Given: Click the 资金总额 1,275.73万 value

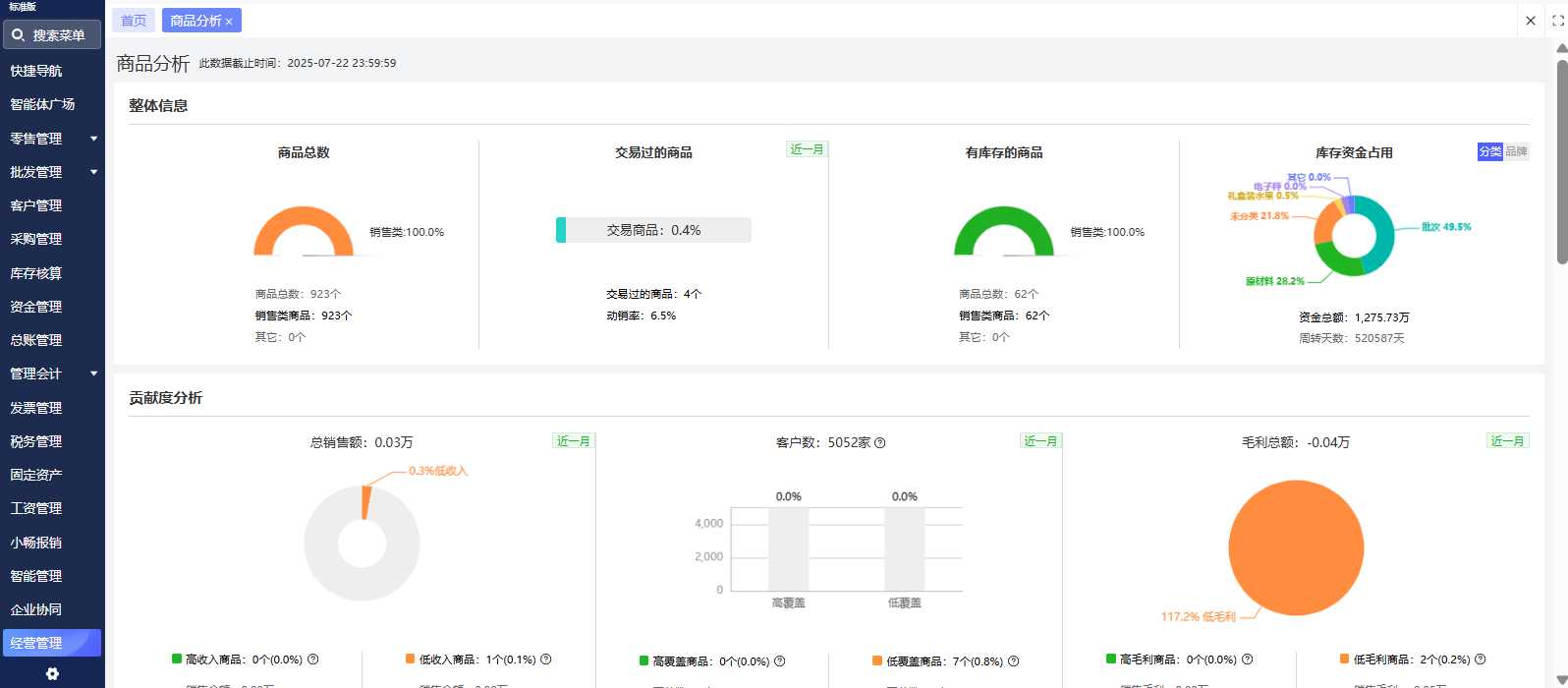Looking at the screenshot, I should pyautogui.click(x=1354, y=317).
